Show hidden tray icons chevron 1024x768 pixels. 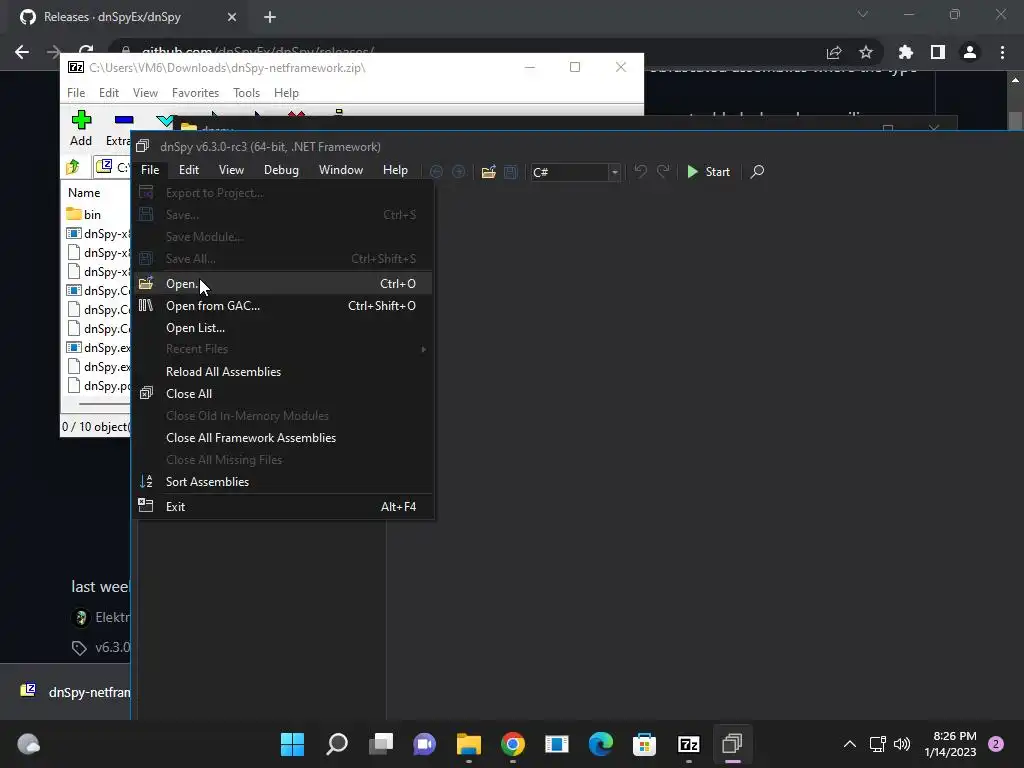pos(850,744)
